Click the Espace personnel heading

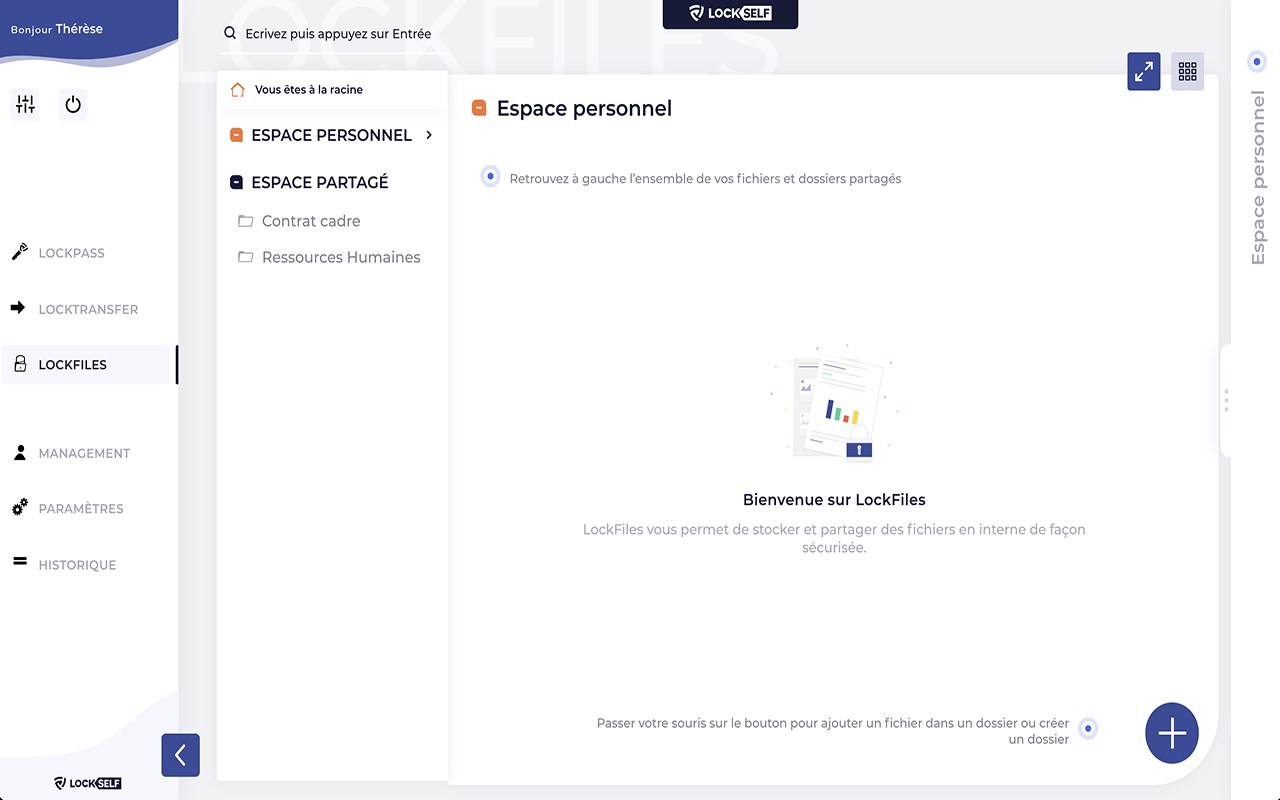[x=584, y=108]
